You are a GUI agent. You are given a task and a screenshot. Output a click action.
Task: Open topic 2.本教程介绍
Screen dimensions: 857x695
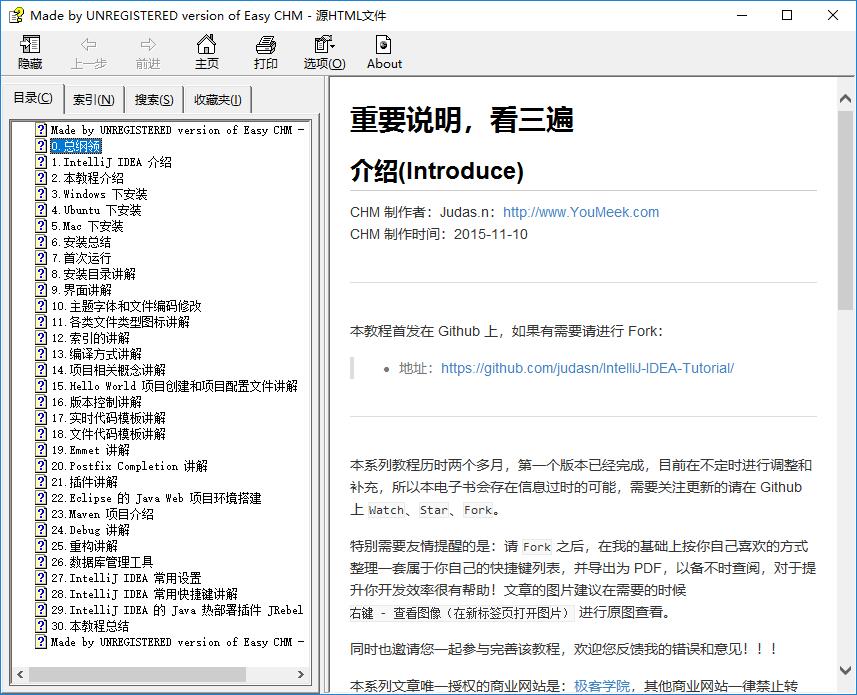click(87, 178)
